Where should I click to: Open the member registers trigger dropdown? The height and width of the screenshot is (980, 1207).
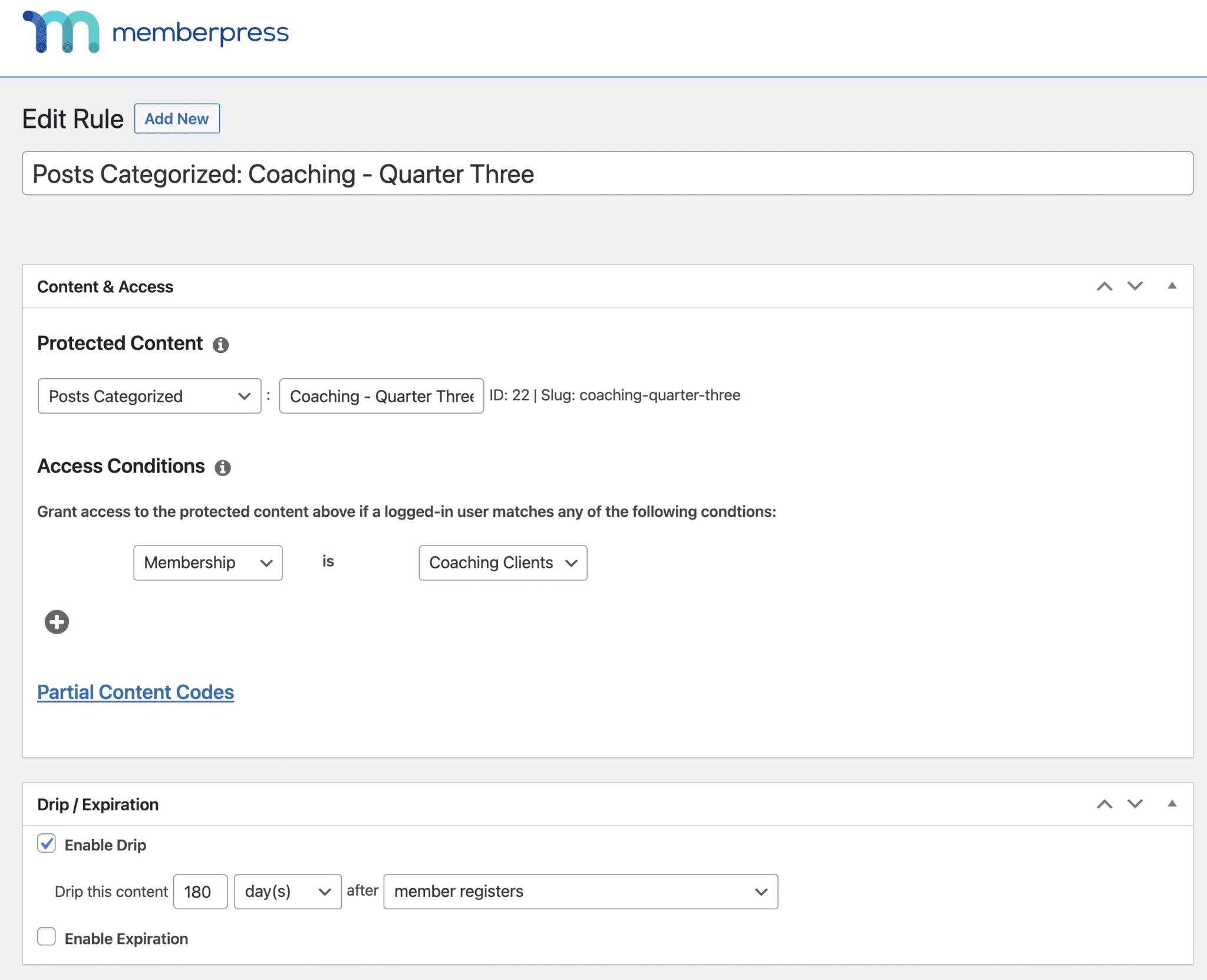click(x=580, y=891)
